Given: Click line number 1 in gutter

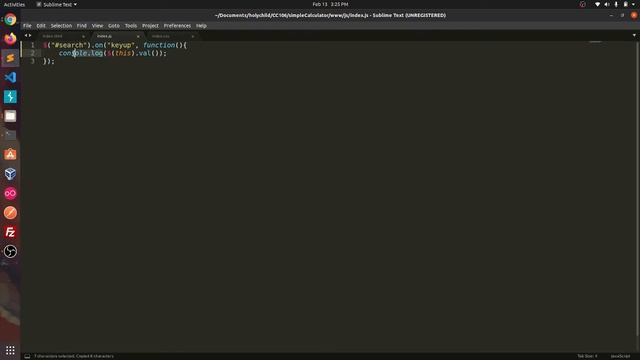Looking at the screenshot, I should [x=33, y=45].
